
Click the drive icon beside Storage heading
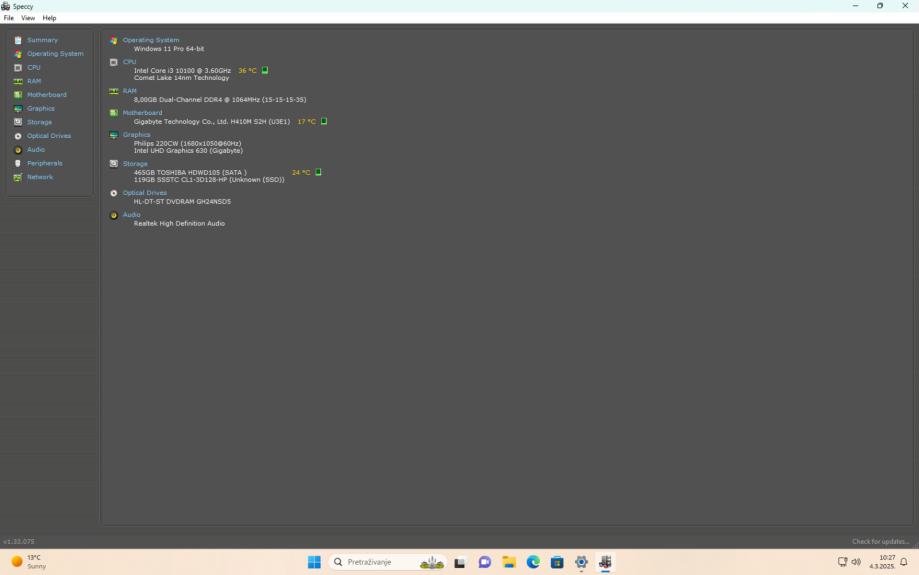(x=114, y=164)
